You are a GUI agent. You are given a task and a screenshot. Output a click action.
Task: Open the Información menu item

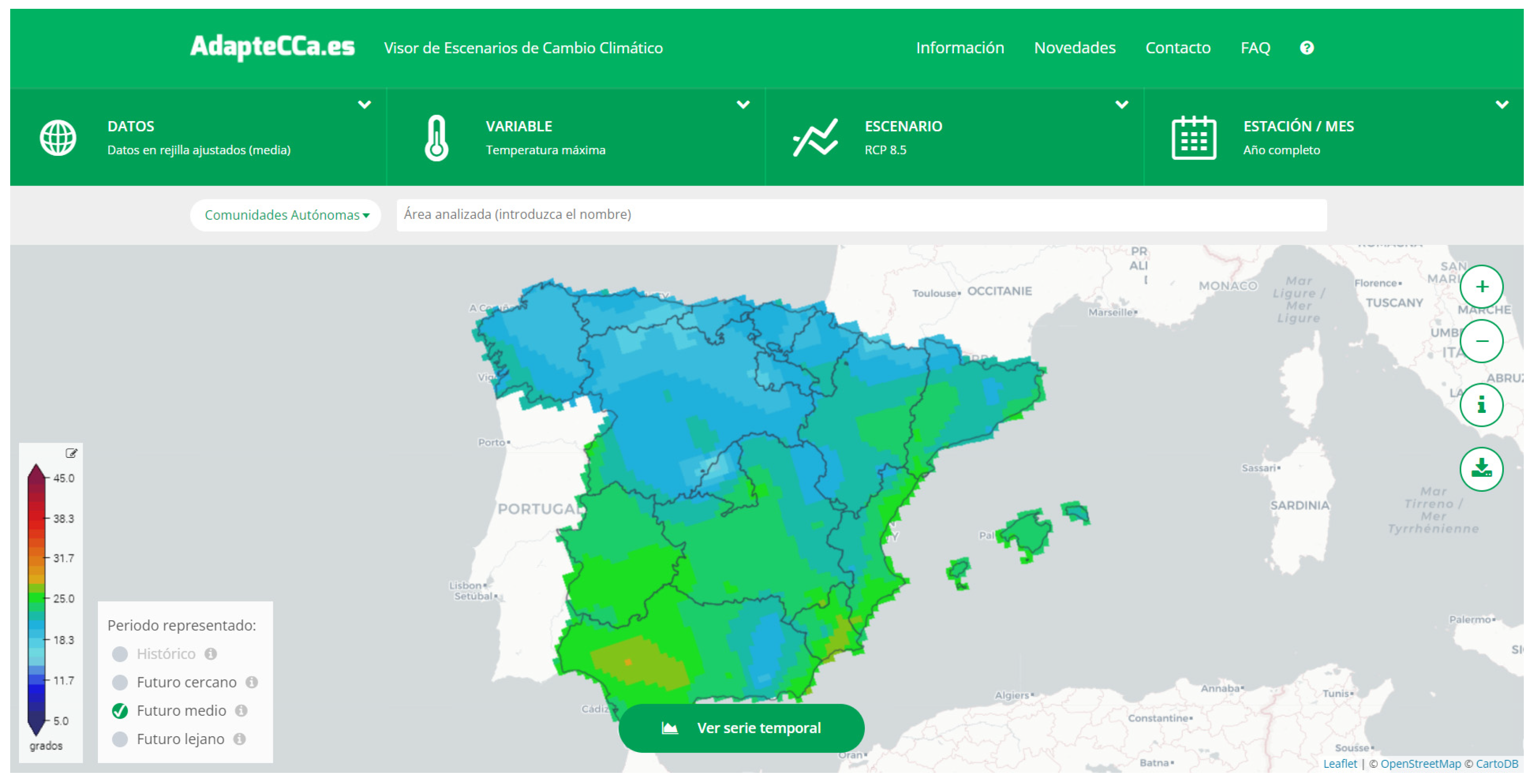(960, 48)
